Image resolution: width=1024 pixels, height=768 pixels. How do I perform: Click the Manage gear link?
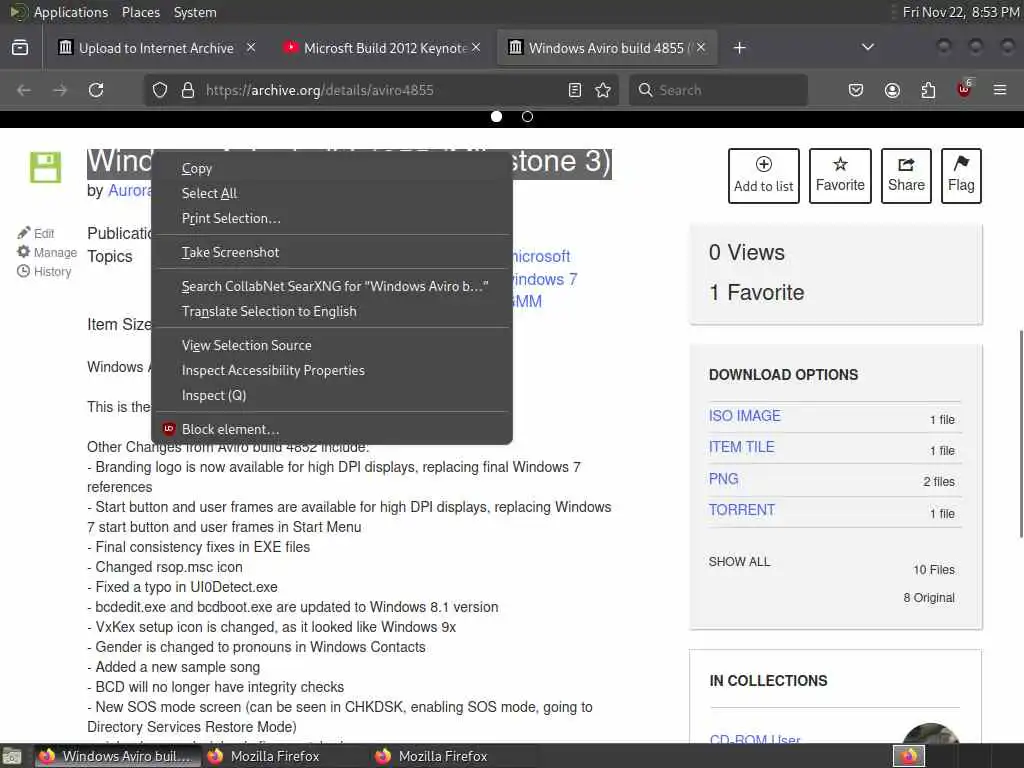(x=47, y=252)
